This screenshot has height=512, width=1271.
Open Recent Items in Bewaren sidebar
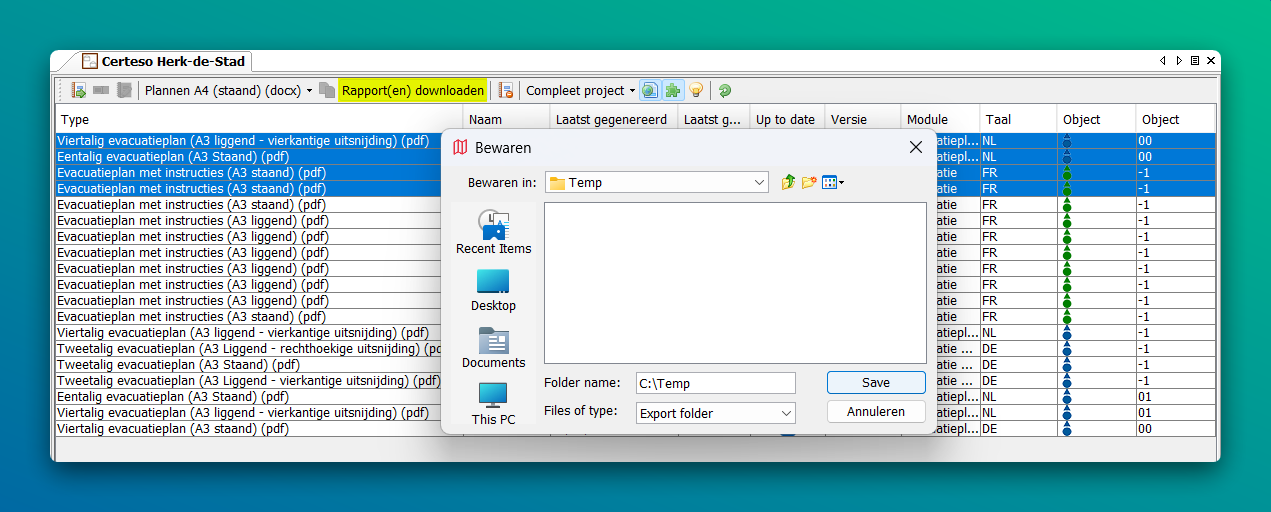[493, 232]
